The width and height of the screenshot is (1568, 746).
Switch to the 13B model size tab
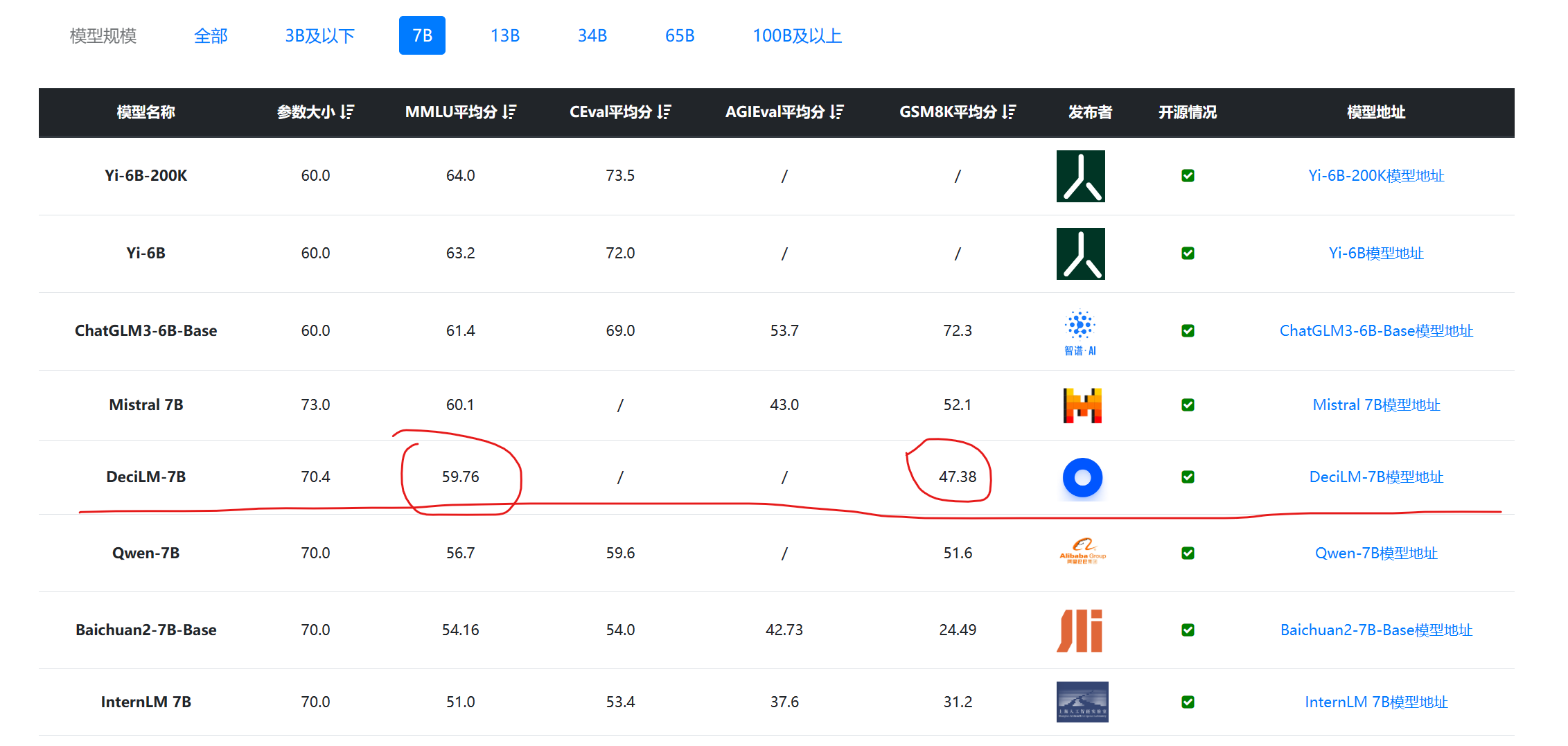(505, 36)
